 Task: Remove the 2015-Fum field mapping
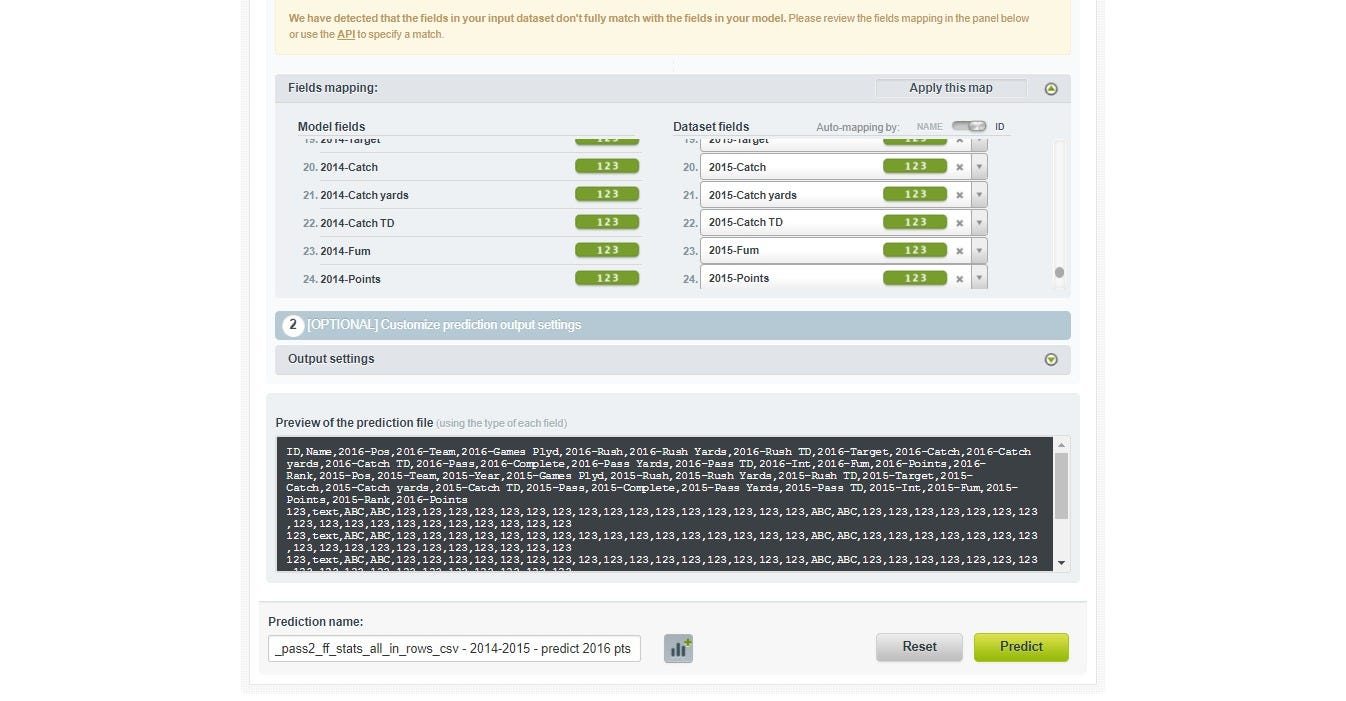point(959,251)
